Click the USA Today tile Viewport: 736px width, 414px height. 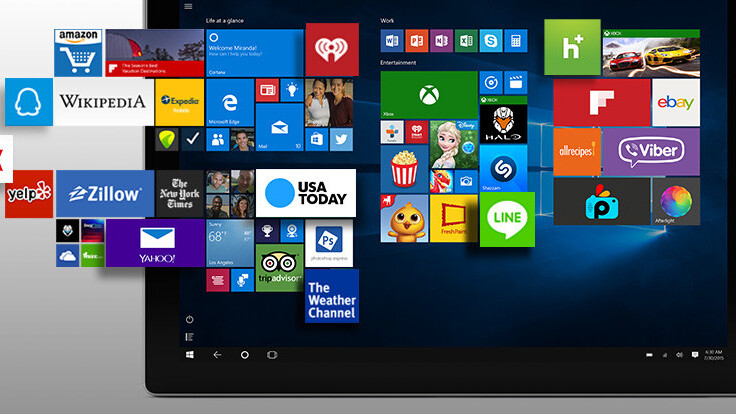tap(306, 192)
